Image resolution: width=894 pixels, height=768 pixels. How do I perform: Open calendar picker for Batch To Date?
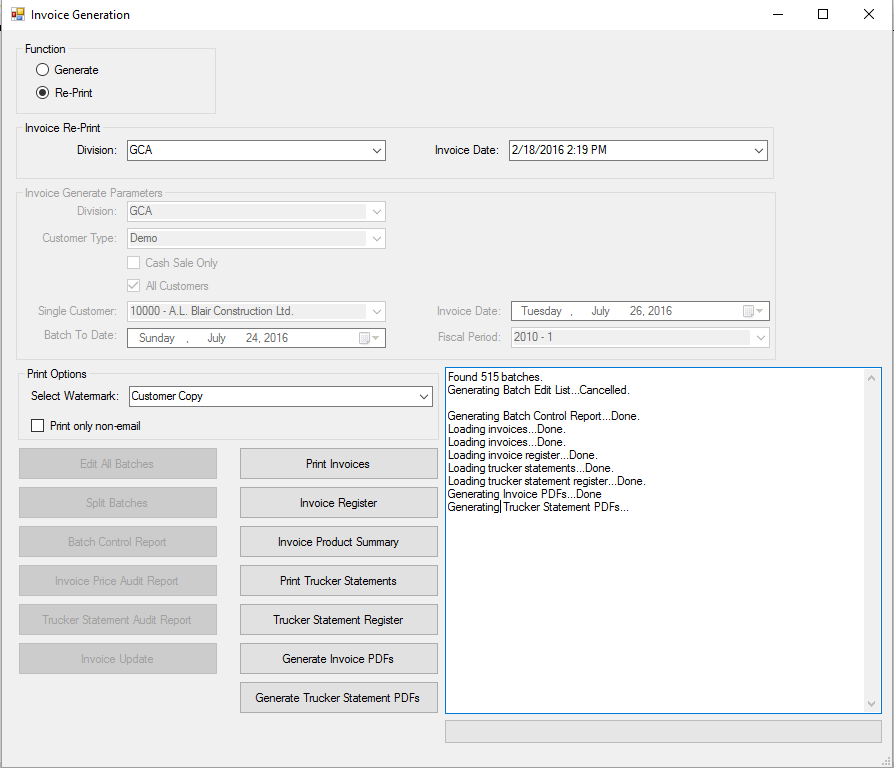pos(369,338)
